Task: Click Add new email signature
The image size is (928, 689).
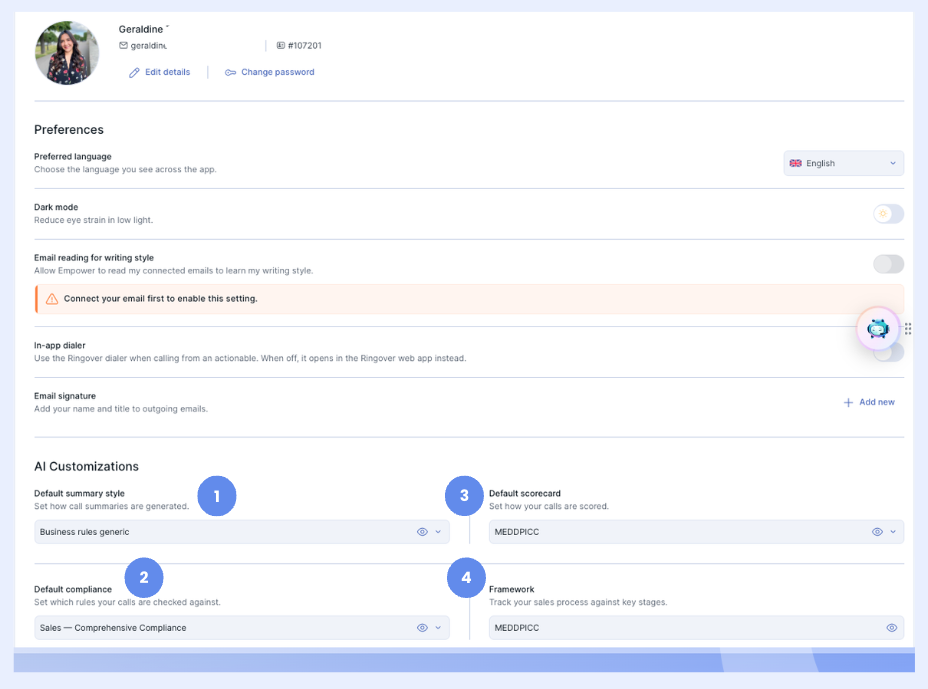Action: click(869, 403)
